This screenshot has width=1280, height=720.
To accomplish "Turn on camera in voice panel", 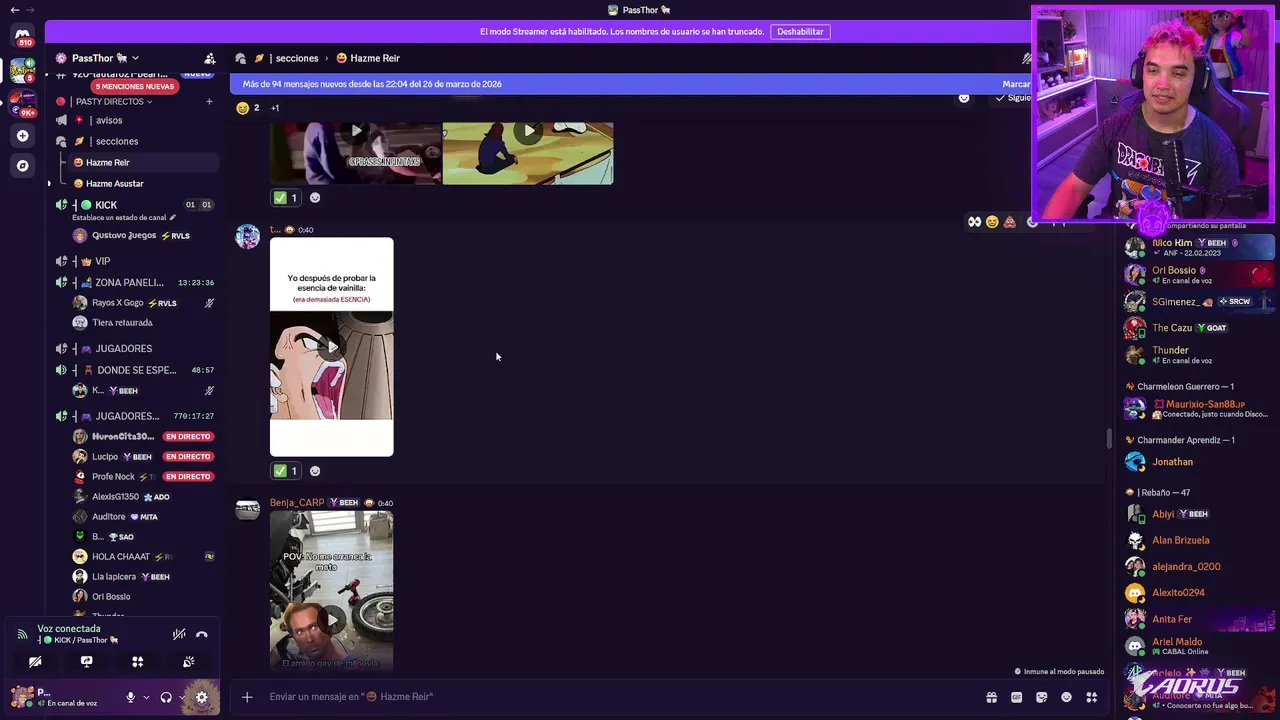I will [x=35, y=662].
